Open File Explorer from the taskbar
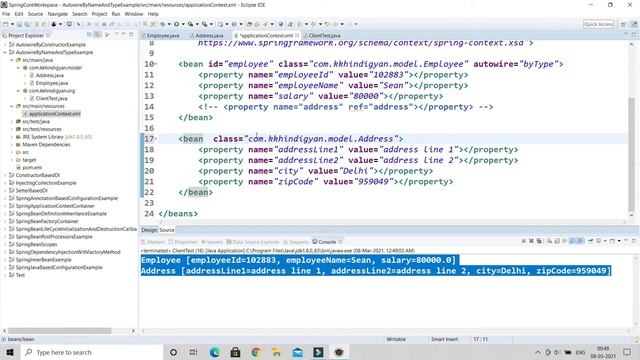This screenshot has width=640, height=360. [x=277, y=352]
